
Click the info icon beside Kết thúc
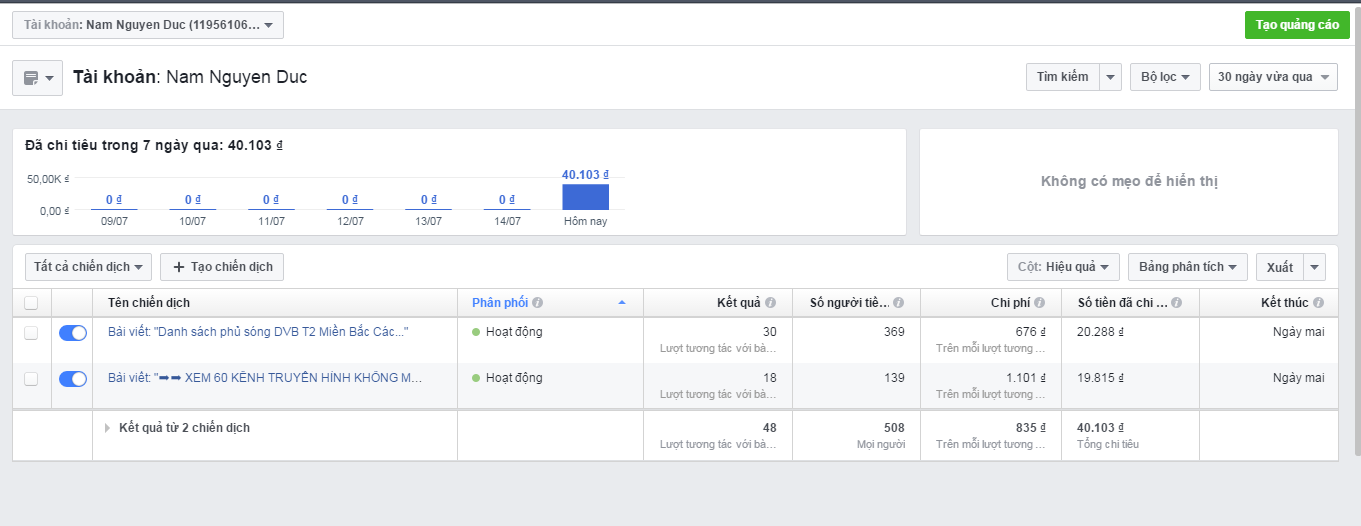[1318, 303]
